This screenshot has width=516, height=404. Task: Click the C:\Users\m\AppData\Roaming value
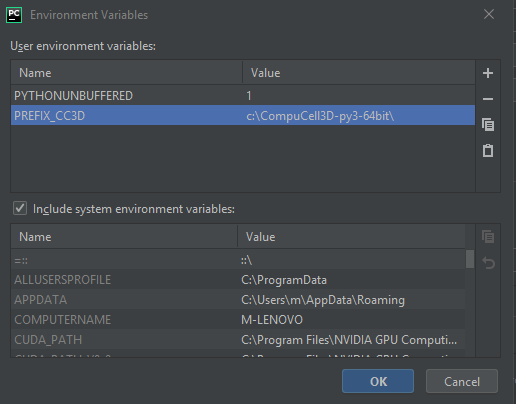tap(323, 300)
